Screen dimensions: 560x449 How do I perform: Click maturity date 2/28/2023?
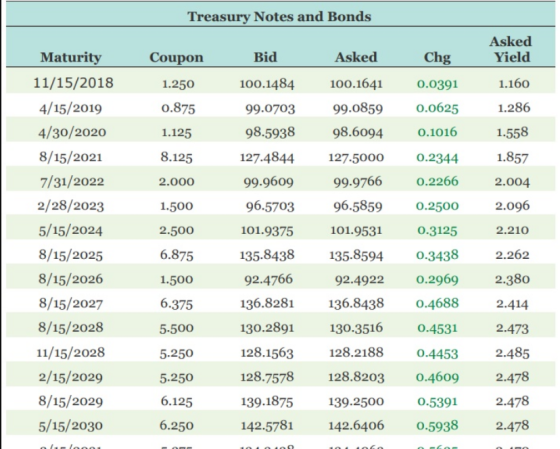(71, 206)
